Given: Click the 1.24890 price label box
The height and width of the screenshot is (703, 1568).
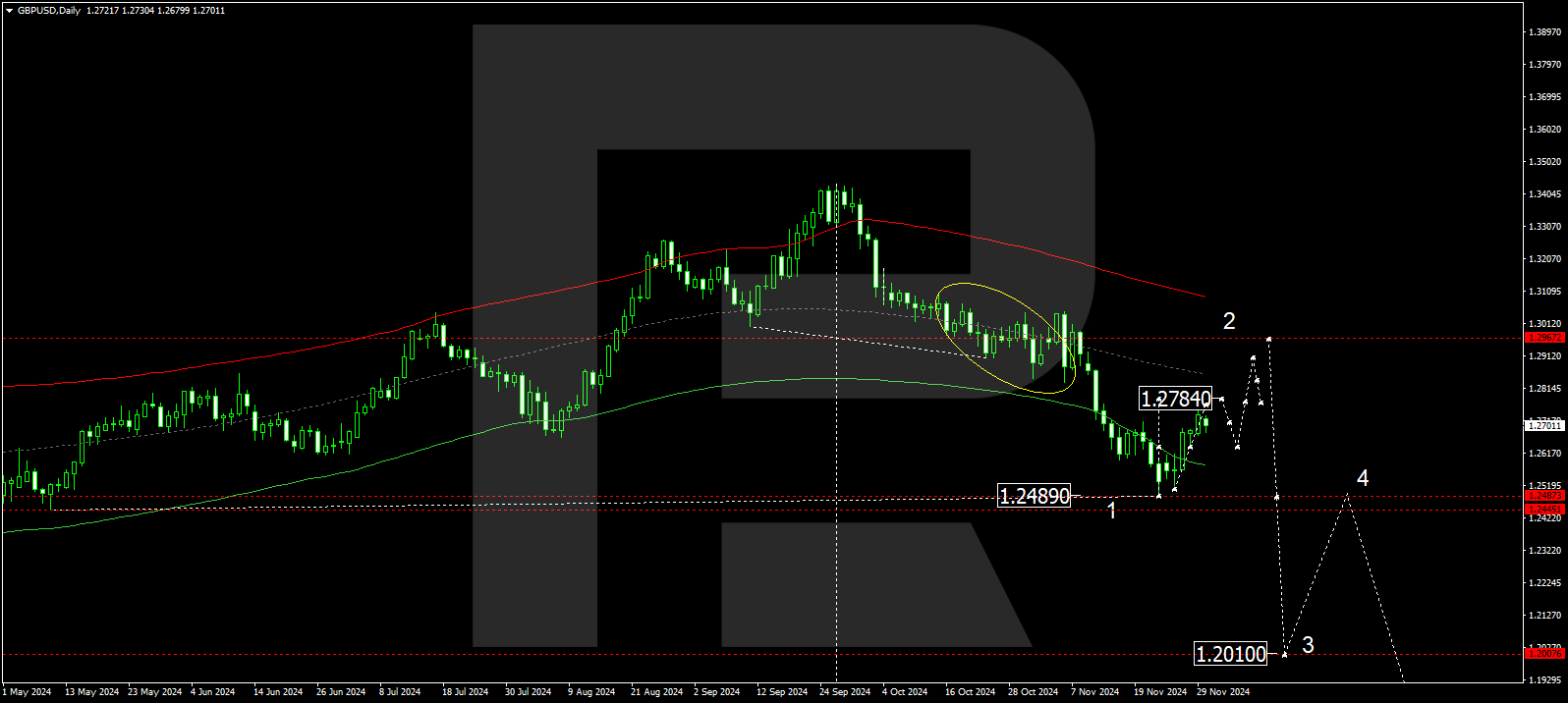Looking at the screenshot, I should (1035, 496).
